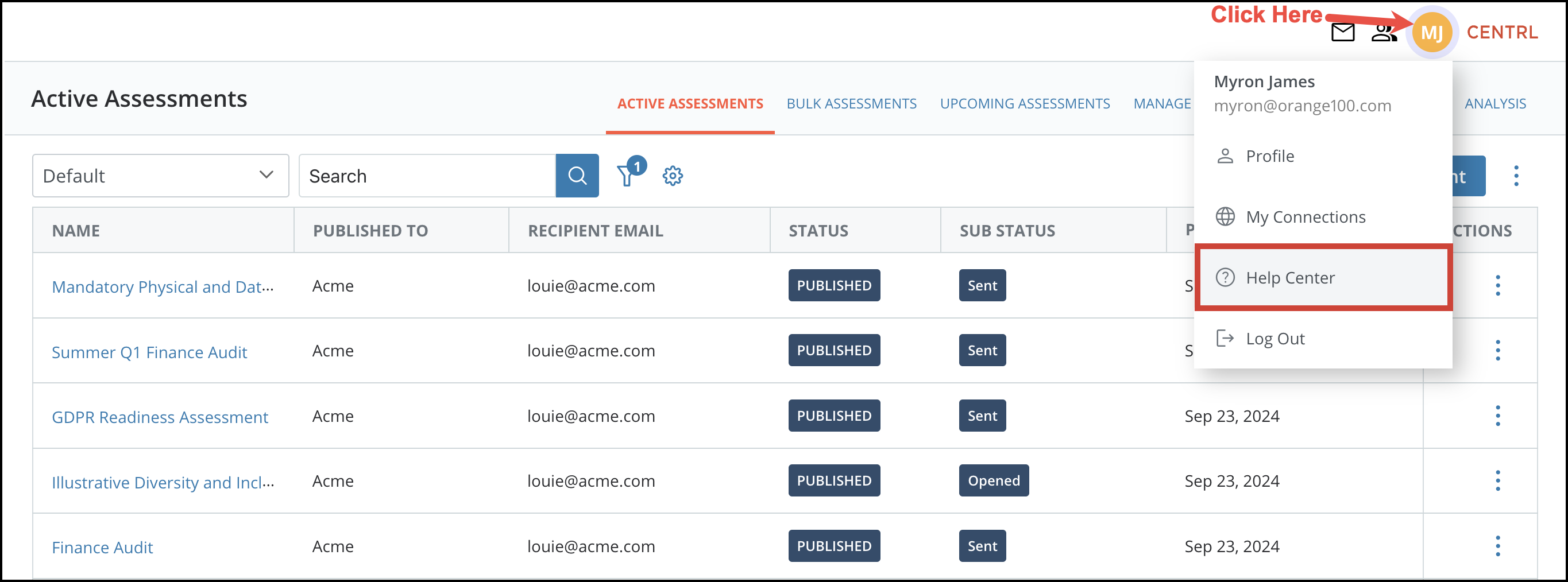Open the mail envelope icon
Viewport: 1568px width, 582px height.
pyautogui.click(x=1342, y=32)
